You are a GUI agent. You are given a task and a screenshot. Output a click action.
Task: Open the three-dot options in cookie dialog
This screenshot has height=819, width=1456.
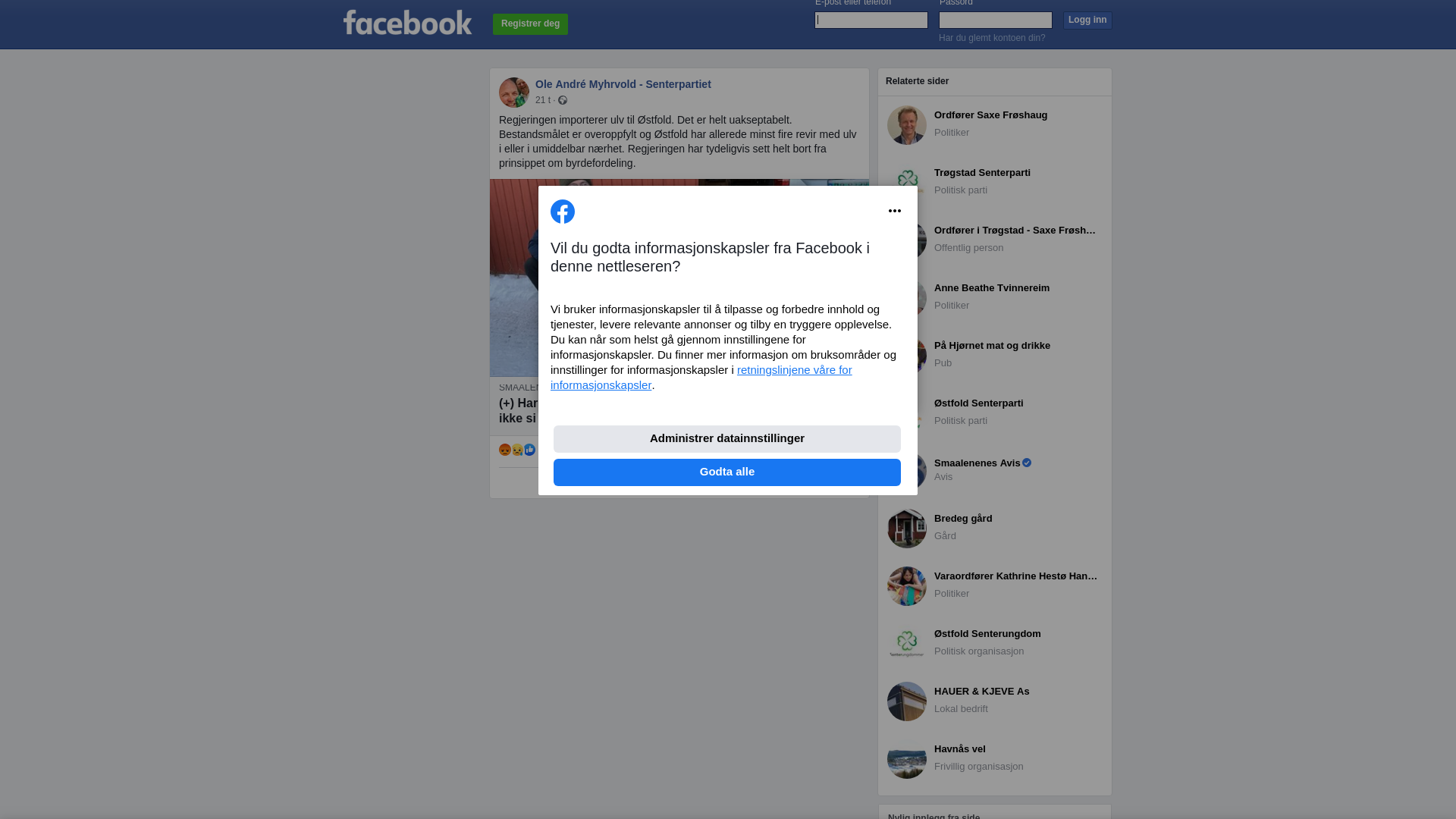point(895,211)
